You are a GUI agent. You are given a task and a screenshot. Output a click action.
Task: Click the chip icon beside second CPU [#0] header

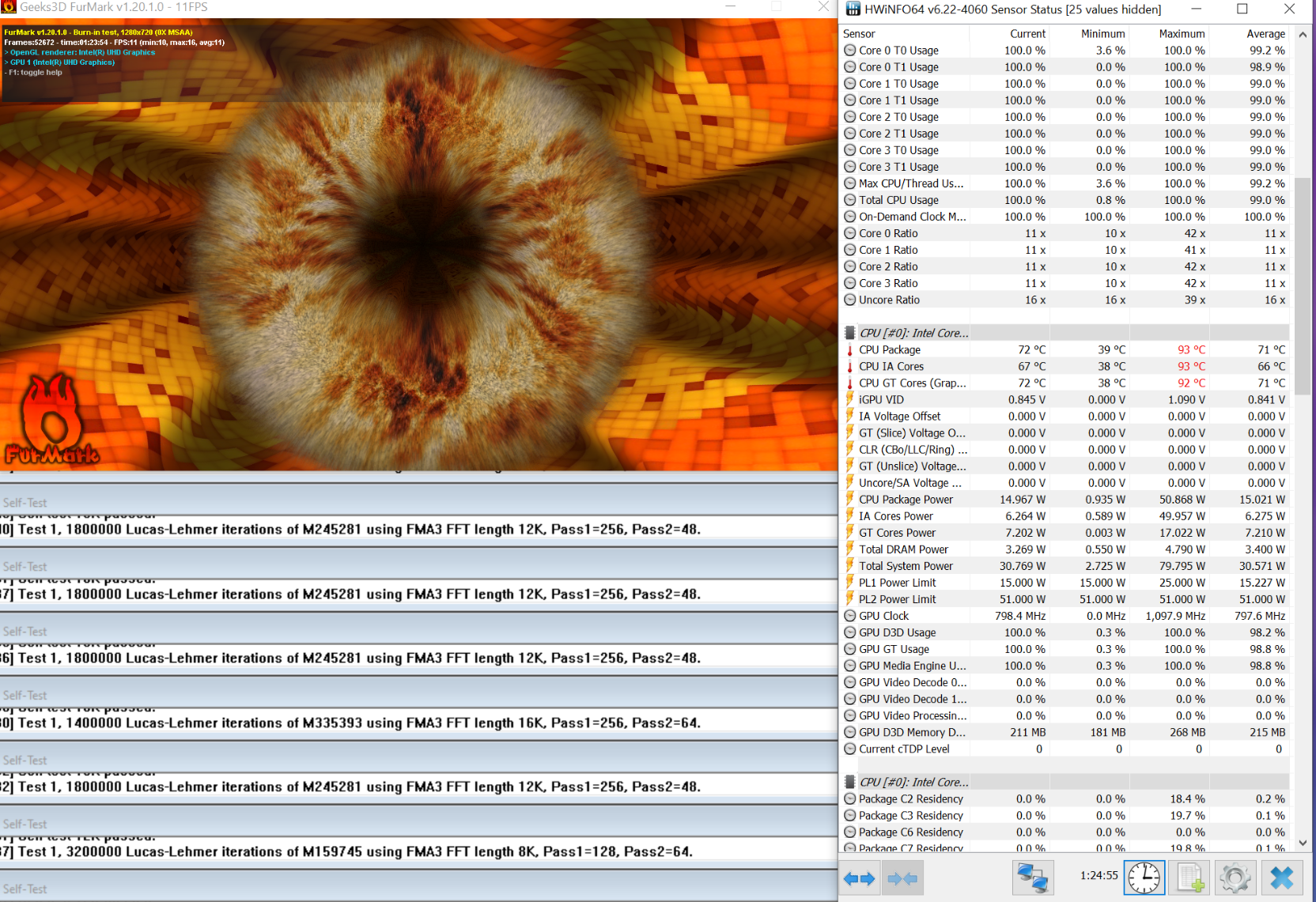850,782
